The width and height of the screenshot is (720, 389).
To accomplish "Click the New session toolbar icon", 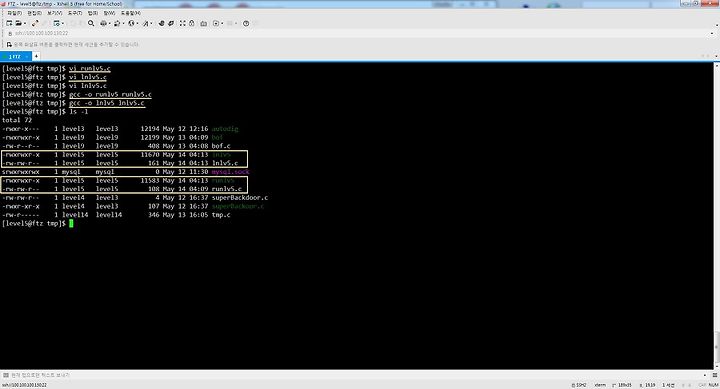I will 9,23.
